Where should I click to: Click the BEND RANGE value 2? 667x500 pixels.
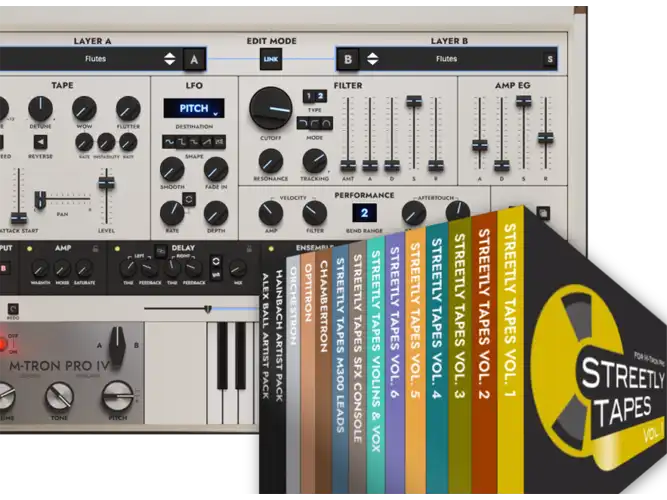364,213
